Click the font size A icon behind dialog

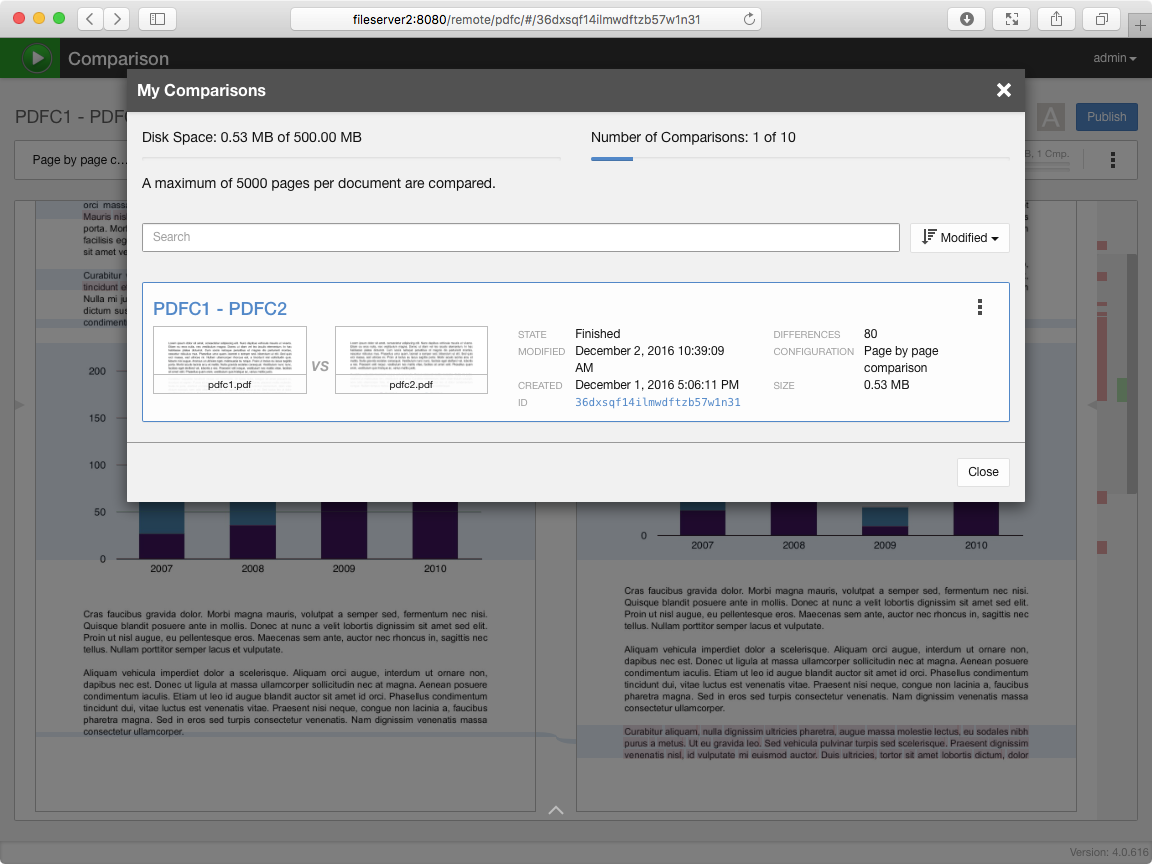(1051, 117)
